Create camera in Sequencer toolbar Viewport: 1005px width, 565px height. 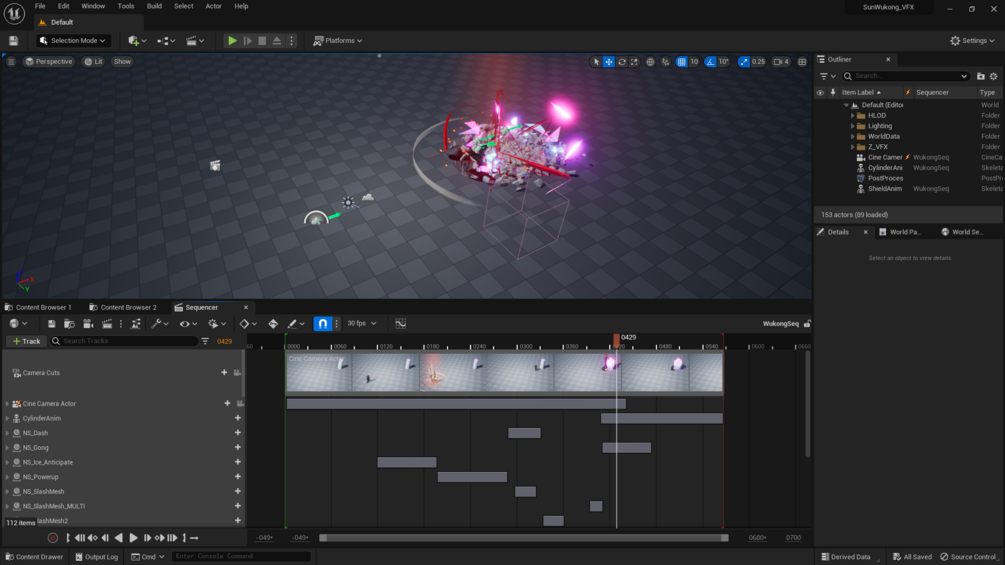point(88,324)
